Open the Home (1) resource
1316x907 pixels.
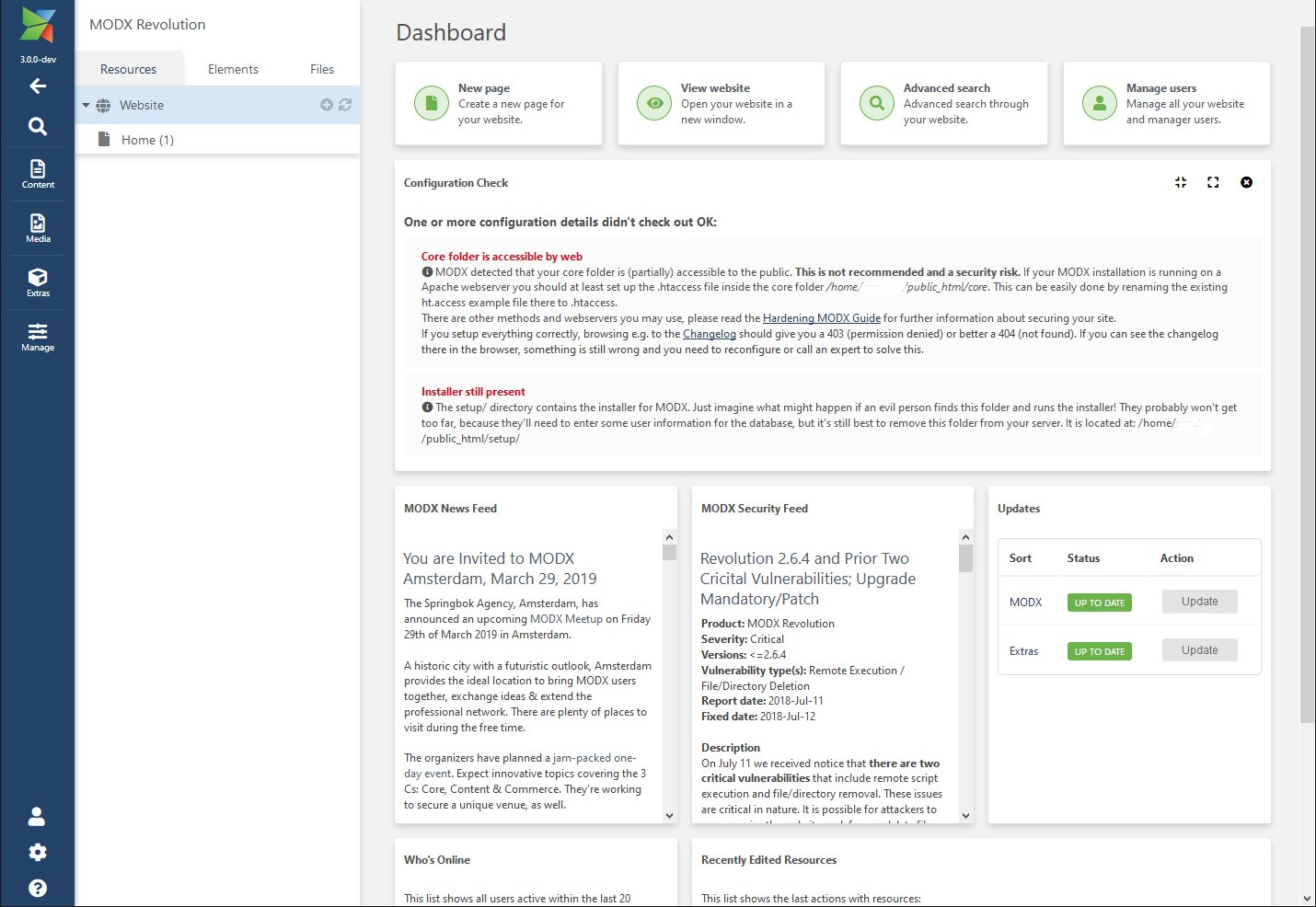(x=147, y=140)
